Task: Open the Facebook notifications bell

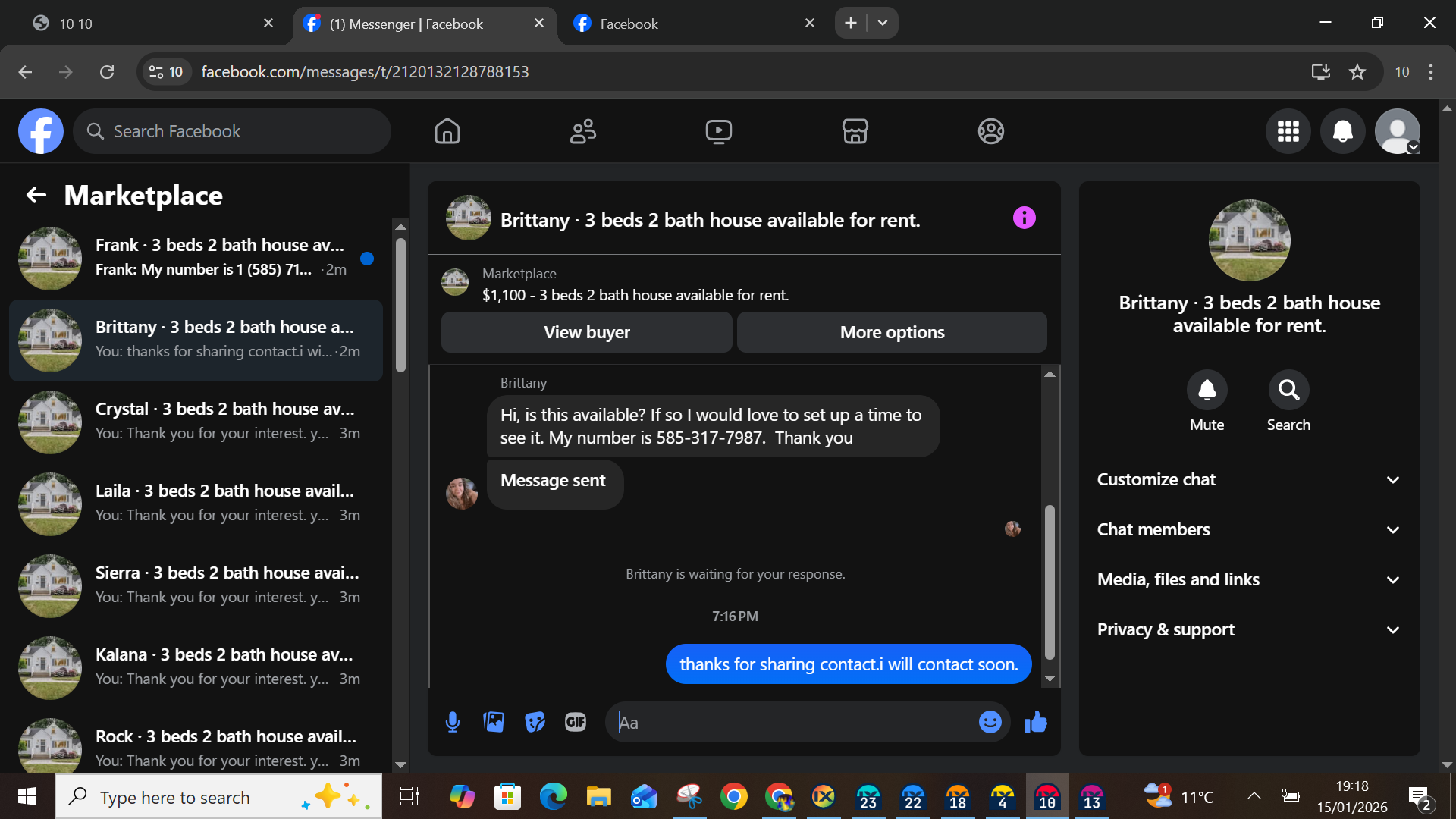Action: pos(1342,131)
